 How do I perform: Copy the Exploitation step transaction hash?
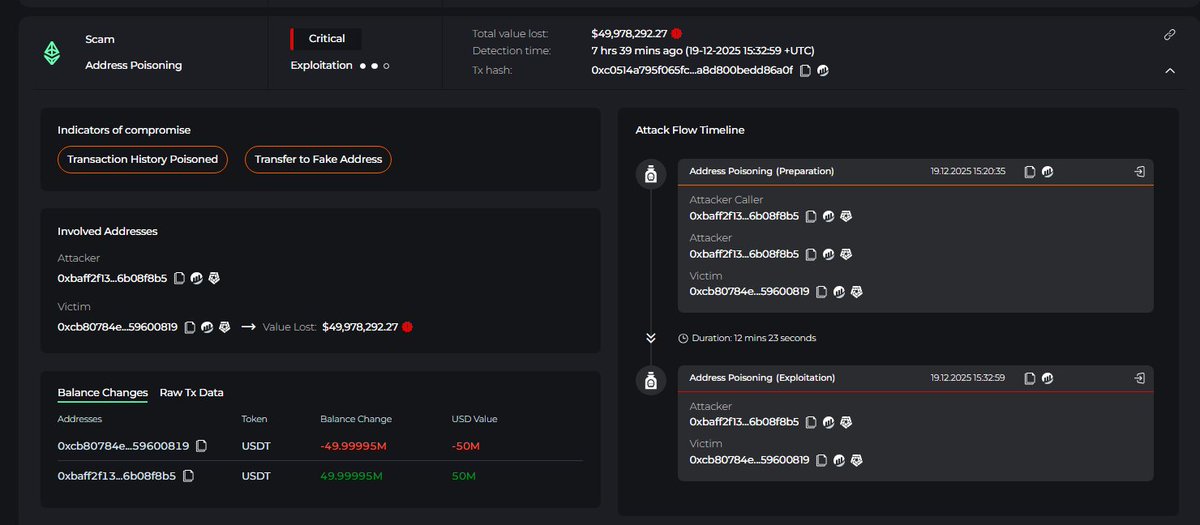[1030, 379]
